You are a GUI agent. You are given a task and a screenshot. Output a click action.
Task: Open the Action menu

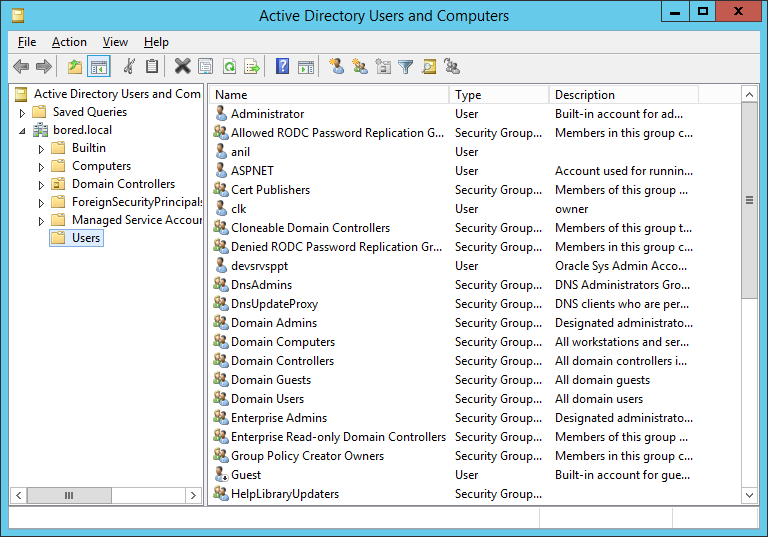69,42
